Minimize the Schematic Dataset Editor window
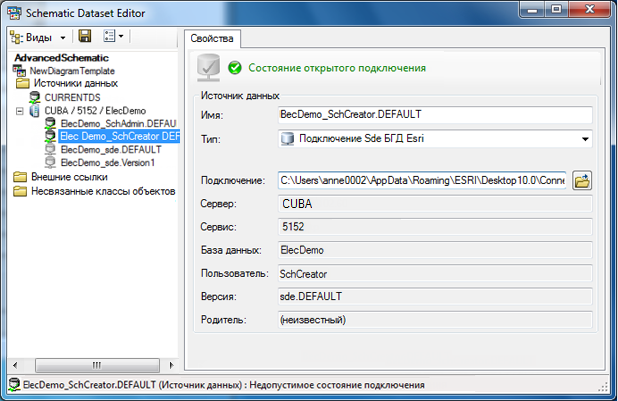Screen dimensions: 618x401 (x=532, y=9)
